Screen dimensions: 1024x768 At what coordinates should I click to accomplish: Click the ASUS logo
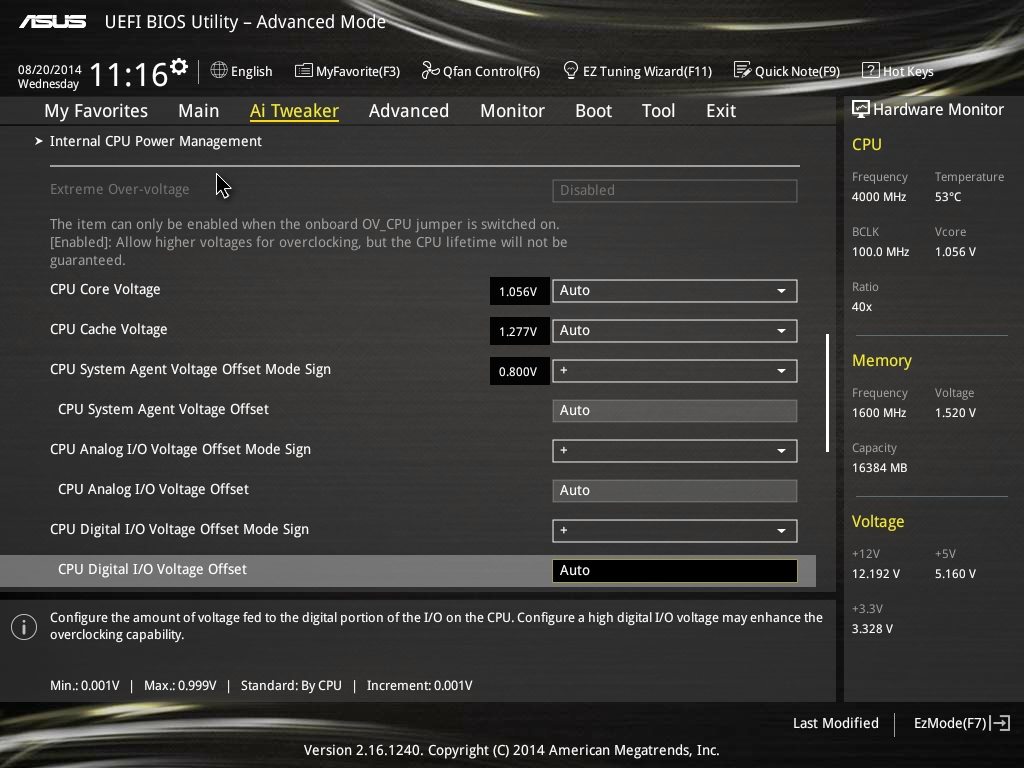52,22
